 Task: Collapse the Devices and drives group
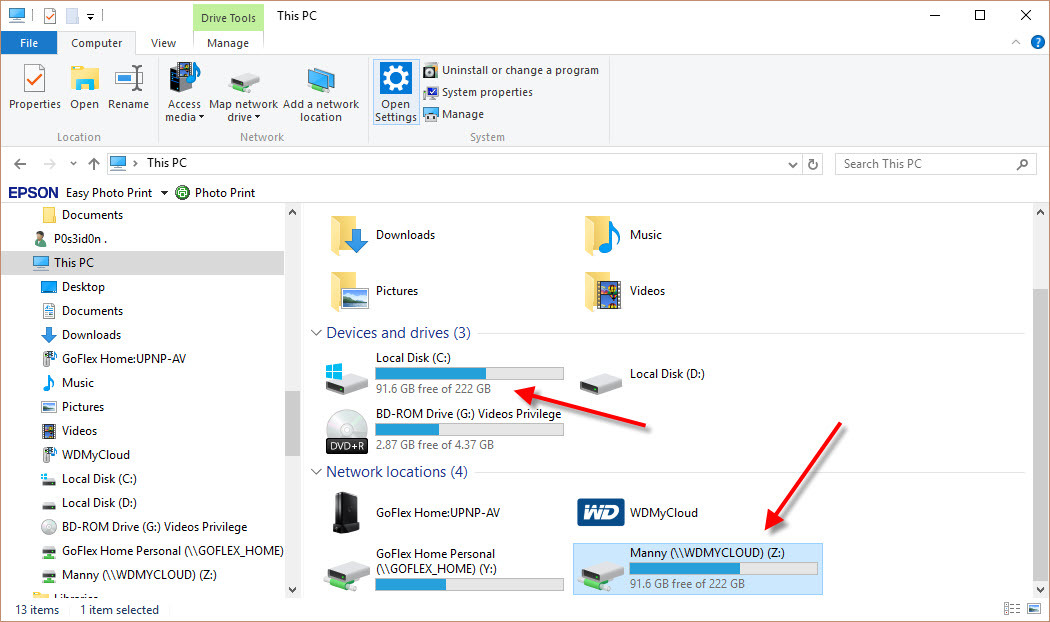pyautogui.click(x=316, y=333)
